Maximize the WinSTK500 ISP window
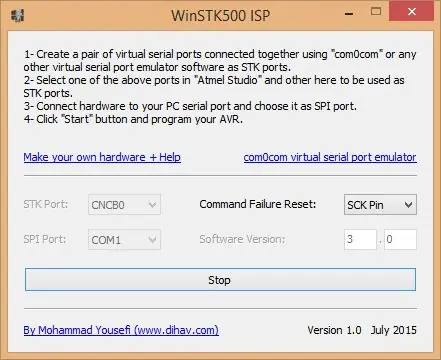 pos(376,12)
